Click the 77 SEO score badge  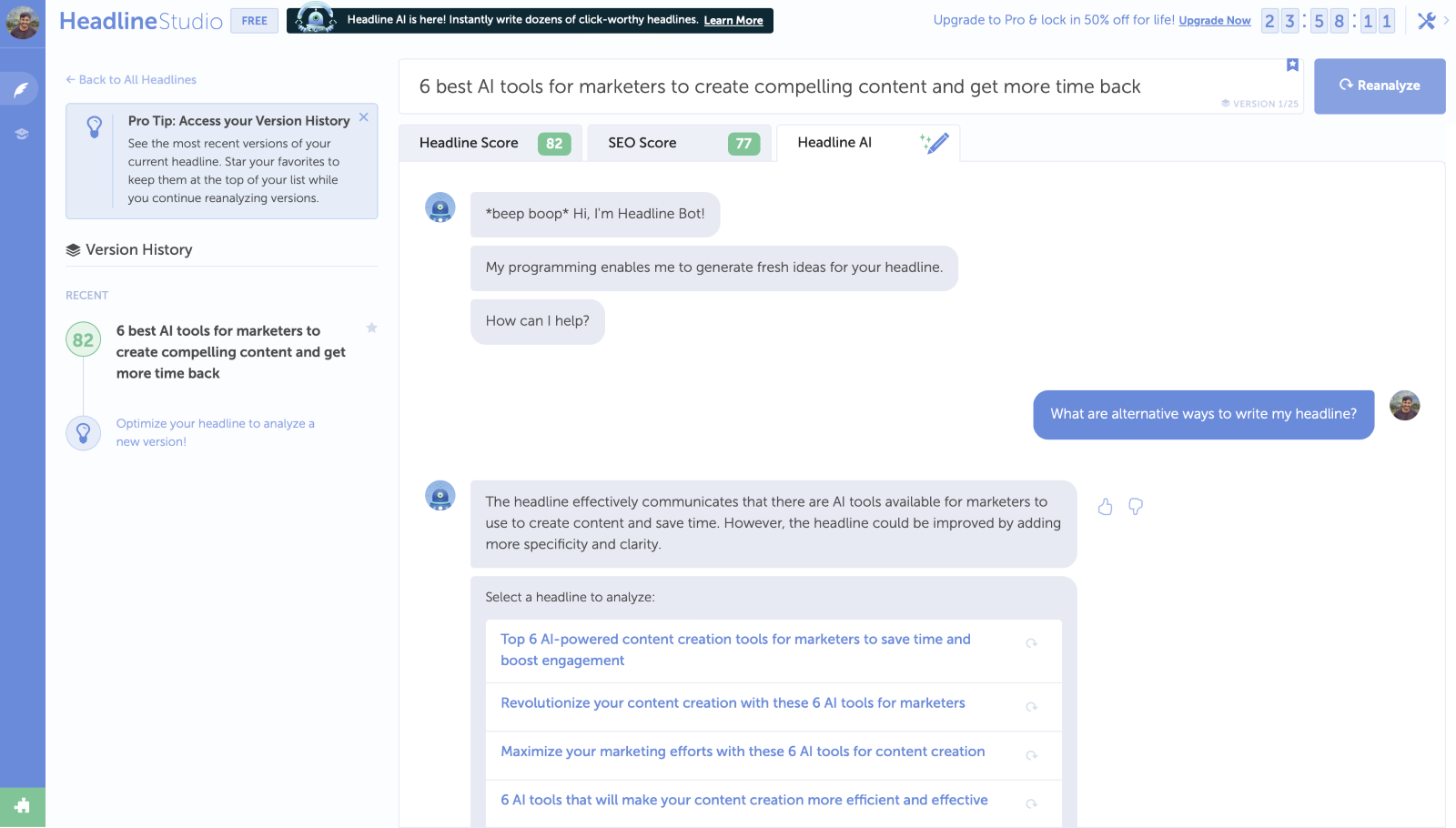(x=743, y=144)
